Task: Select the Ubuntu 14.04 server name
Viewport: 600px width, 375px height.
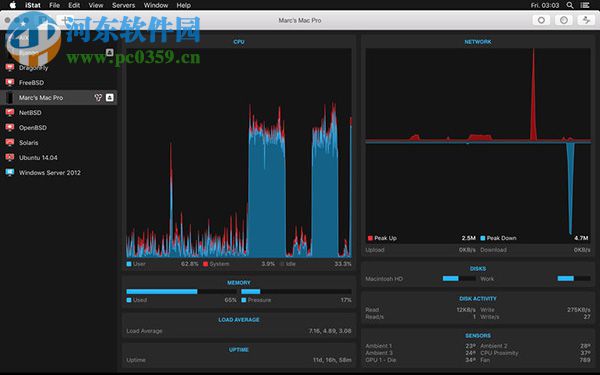Action: point(38,158)
